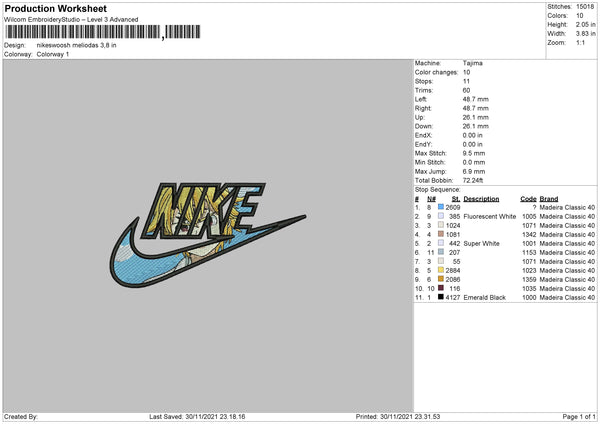Click the 'Super White' description
This screenshot has width=600, height=424.
[481, 243]
